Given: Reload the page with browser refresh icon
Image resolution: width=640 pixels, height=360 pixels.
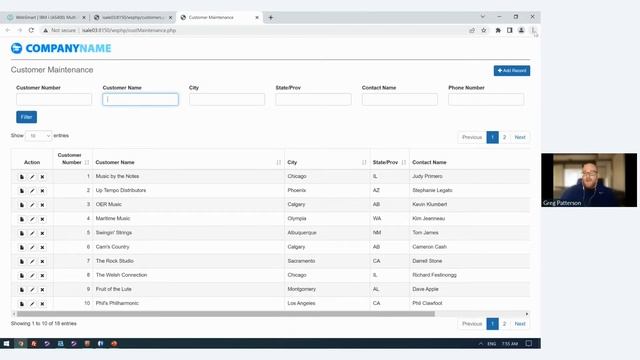Looking at the screenshot, I should coord(31,30).
